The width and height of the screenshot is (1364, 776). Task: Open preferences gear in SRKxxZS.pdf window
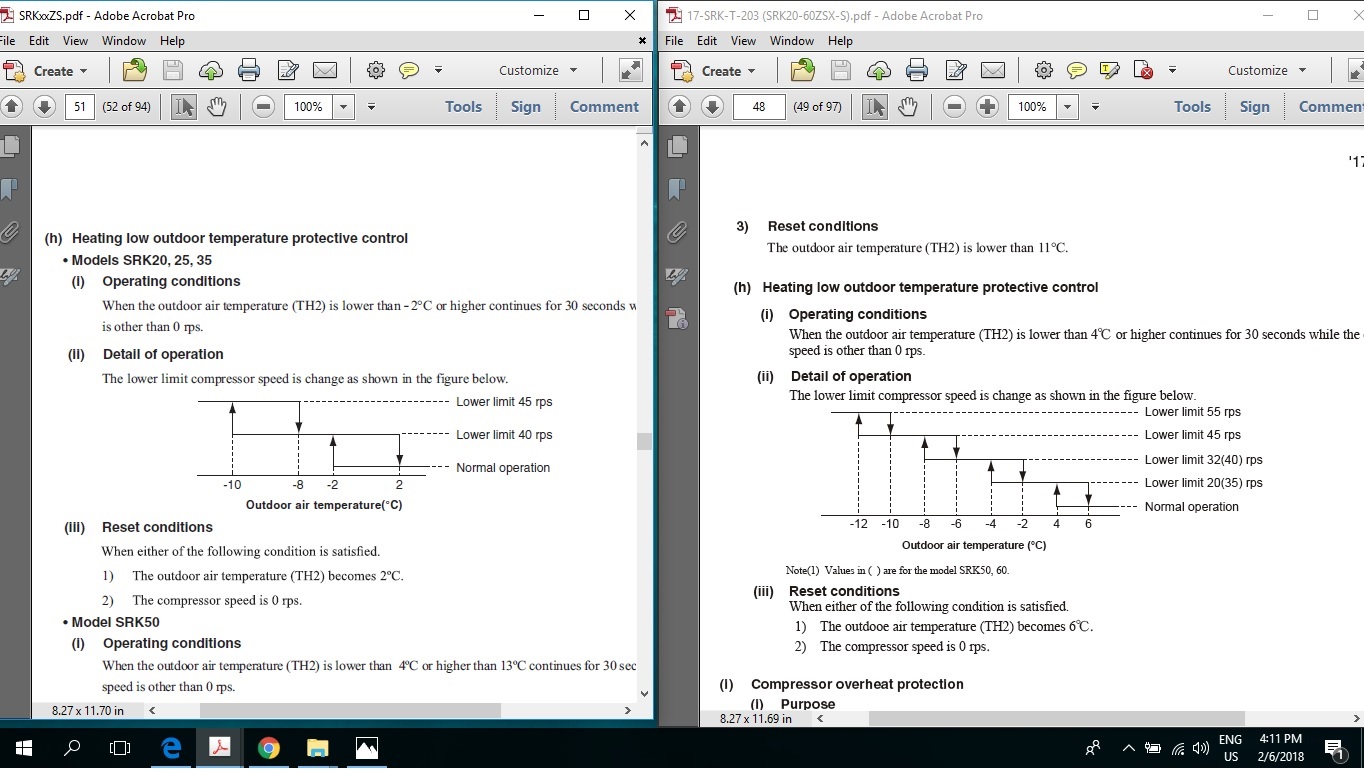click(x=376, y=70)
